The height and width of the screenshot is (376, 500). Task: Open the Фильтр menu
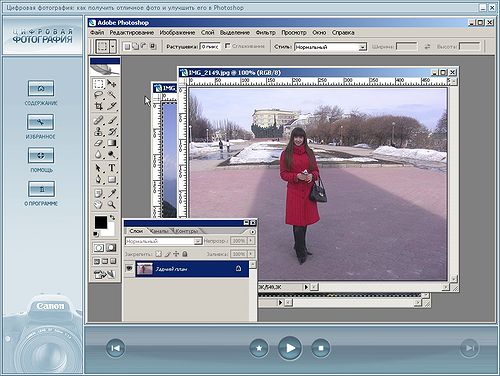click(x=265, y=32)
